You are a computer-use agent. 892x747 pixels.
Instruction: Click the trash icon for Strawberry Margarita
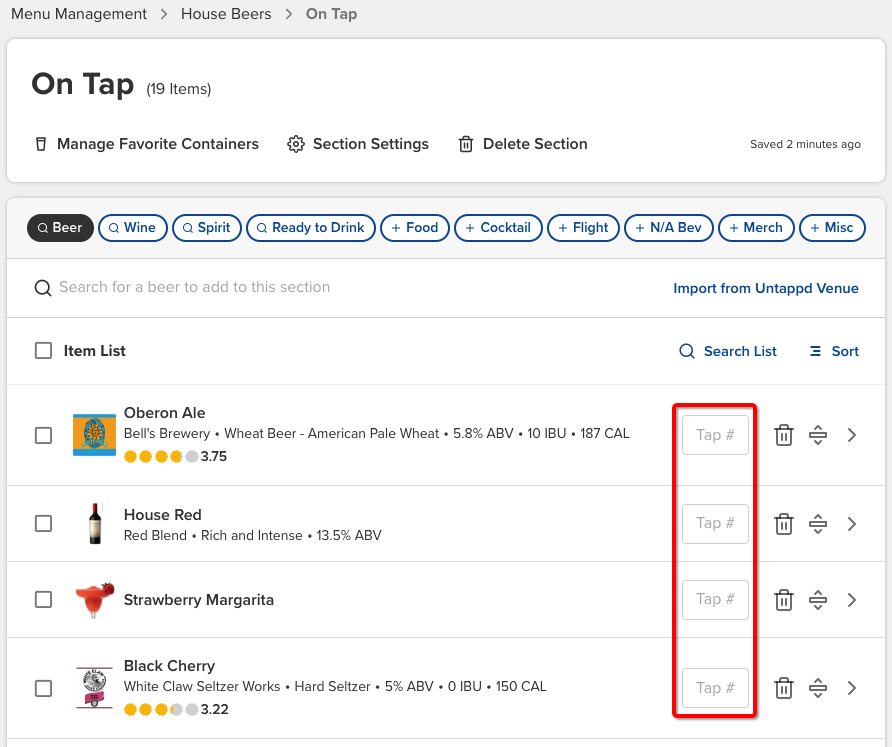[x=784, y=599]
